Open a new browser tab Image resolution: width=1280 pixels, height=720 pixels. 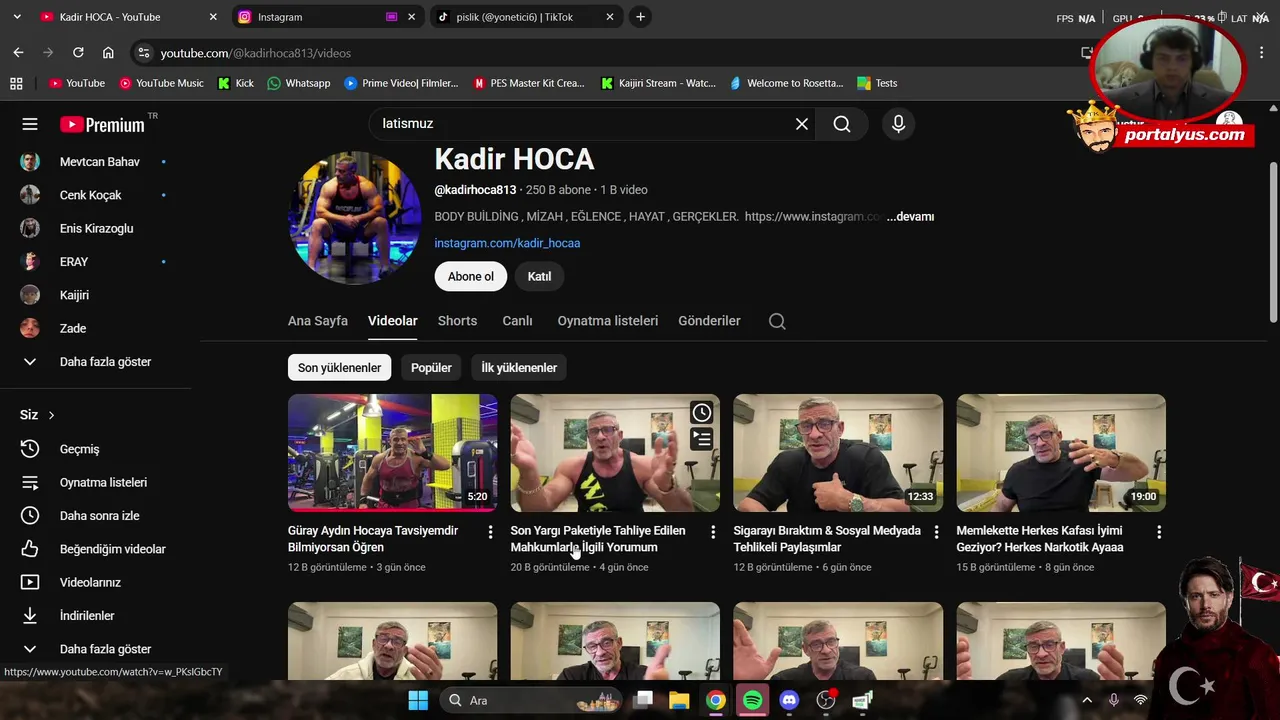click(640, 17)
